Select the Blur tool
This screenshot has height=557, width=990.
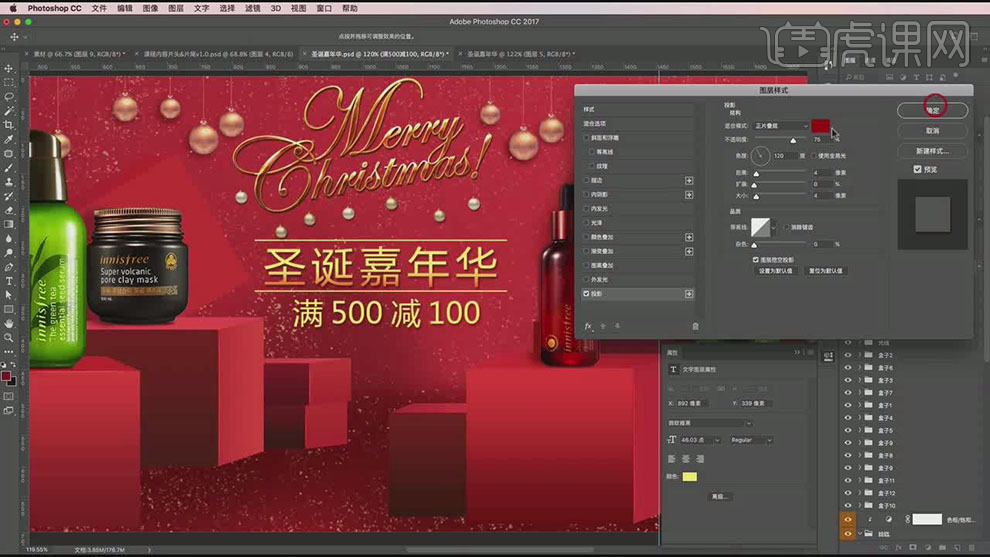pyautogui.click(x=9, y=239)
